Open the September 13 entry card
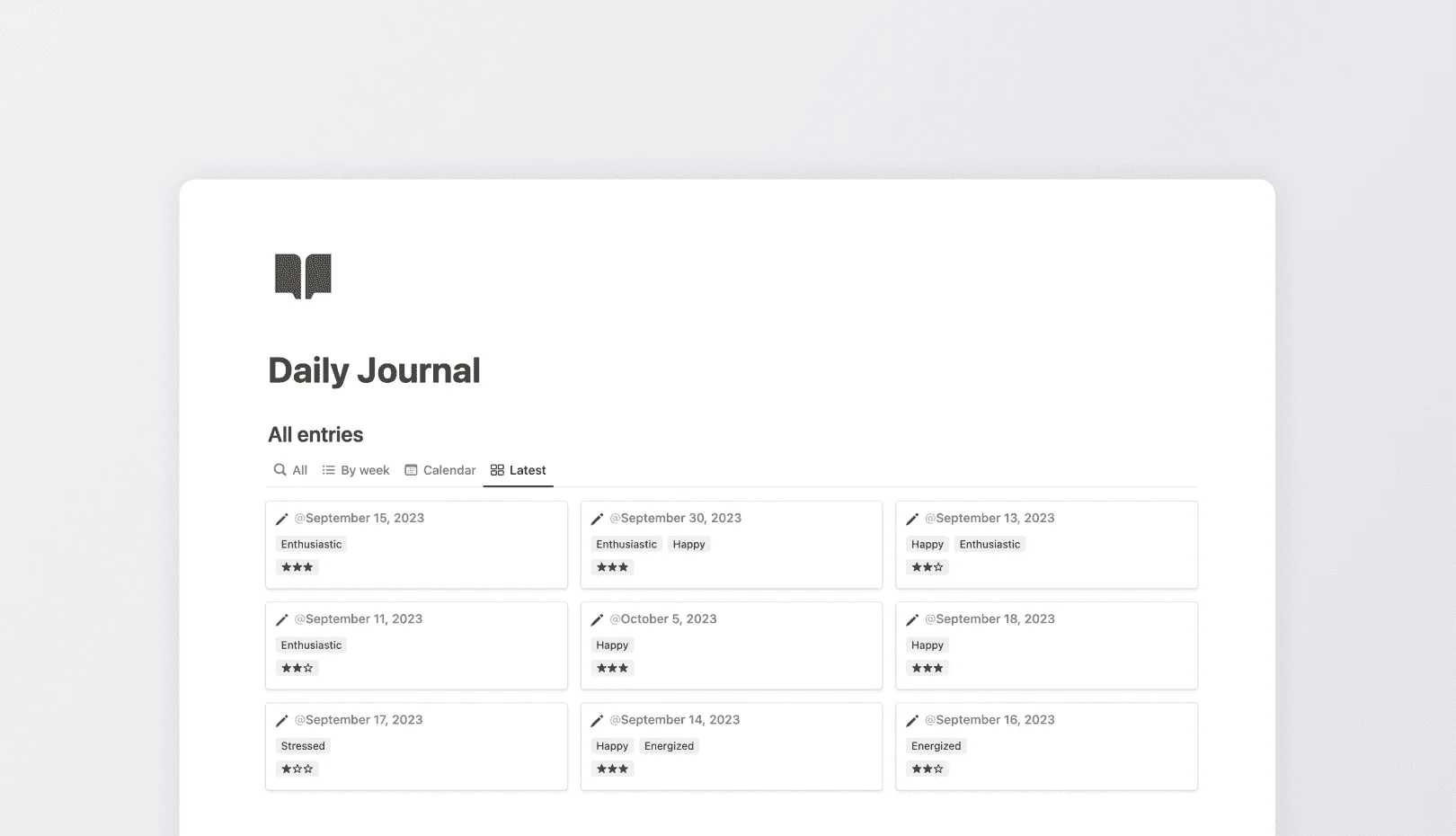The height and width of the screenshot is (836, 1456). click(1046, 545)
